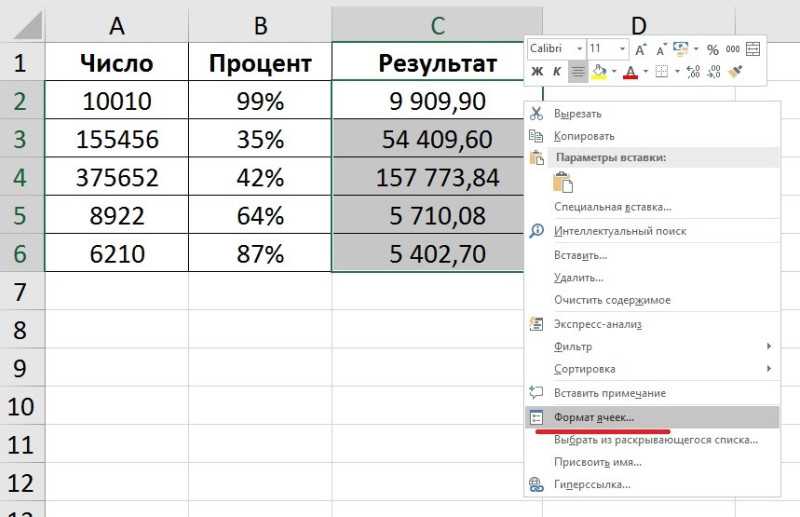
Task: Open the font color dropdown arrow
Action: [x=645, y=71]
